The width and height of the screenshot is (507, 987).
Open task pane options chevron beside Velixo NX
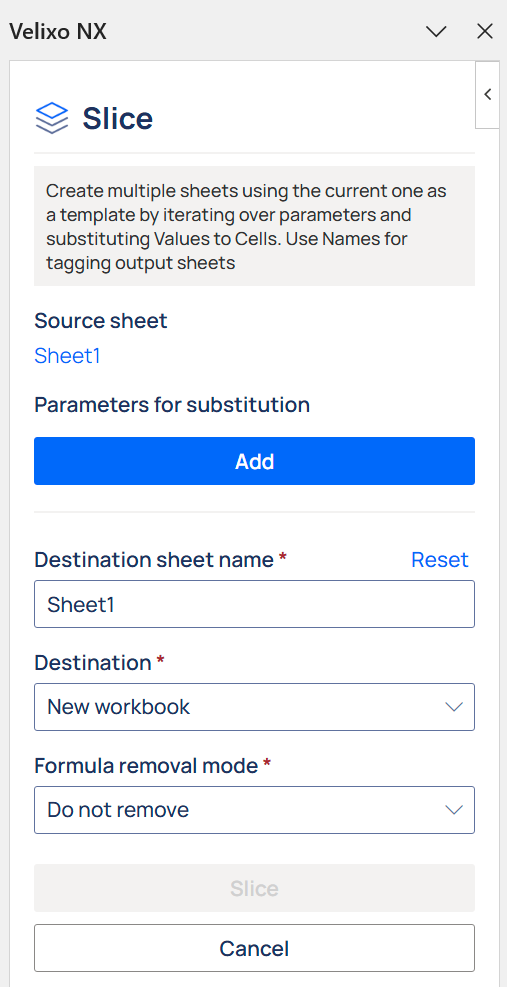436,31
